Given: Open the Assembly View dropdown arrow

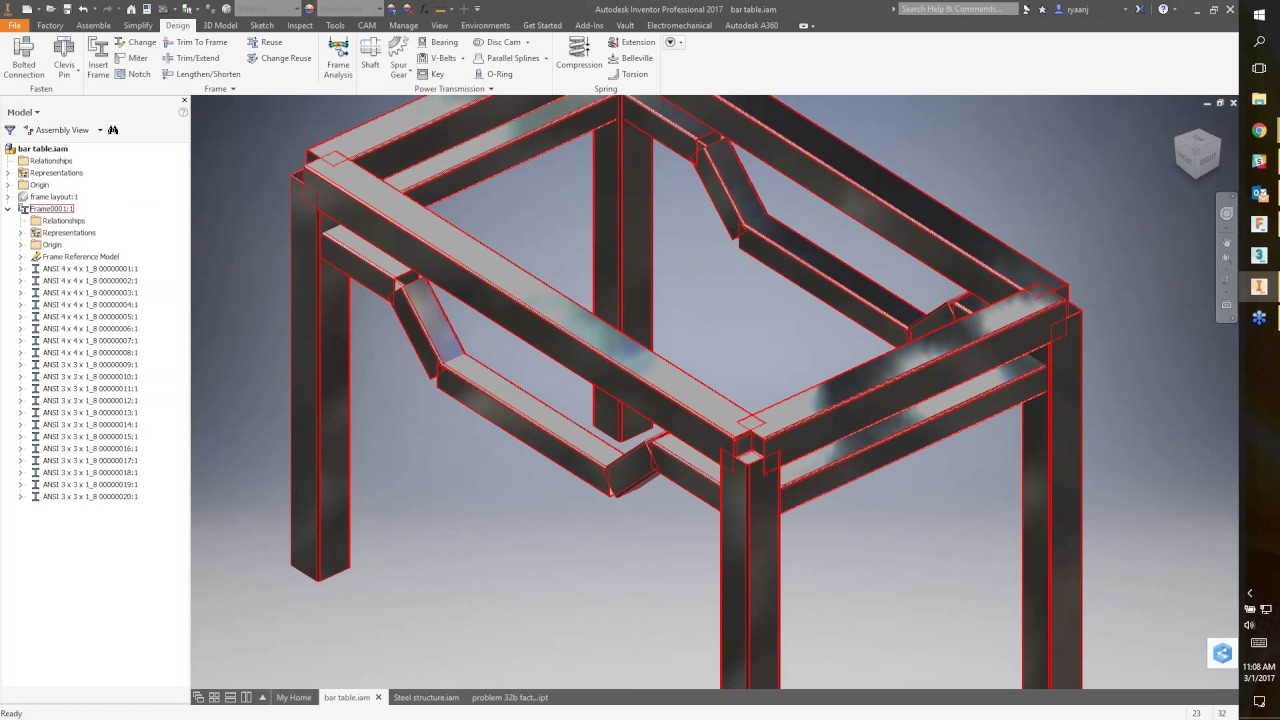Looking at the screenshot, I should coord(100,130).
